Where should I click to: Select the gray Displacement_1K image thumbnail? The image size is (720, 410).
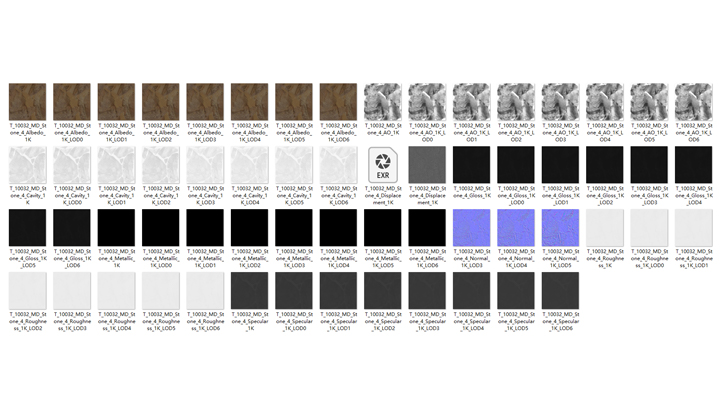click(x=426, y=164)
